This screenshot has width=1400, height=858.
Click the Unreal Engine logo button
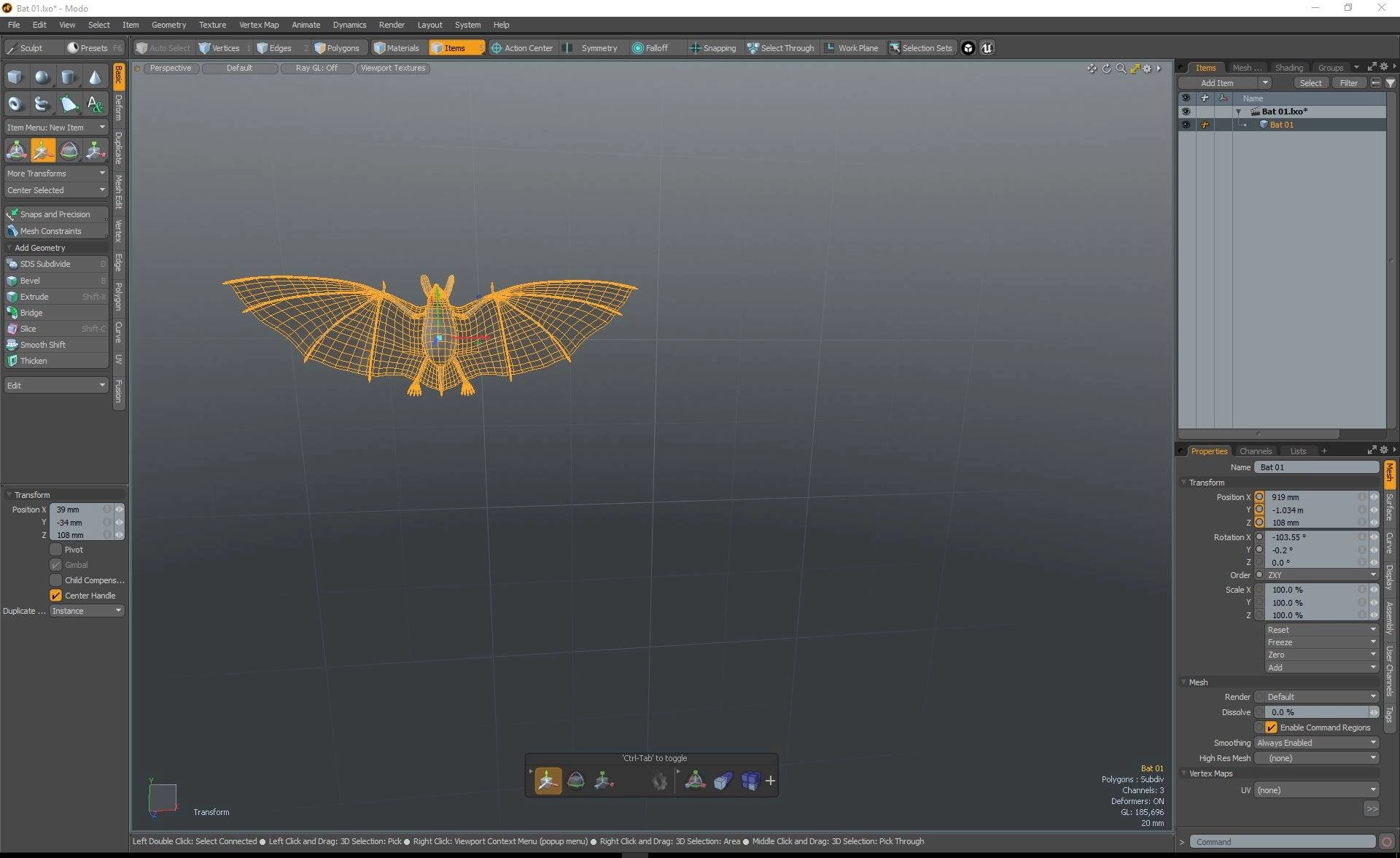pos(987,48)
